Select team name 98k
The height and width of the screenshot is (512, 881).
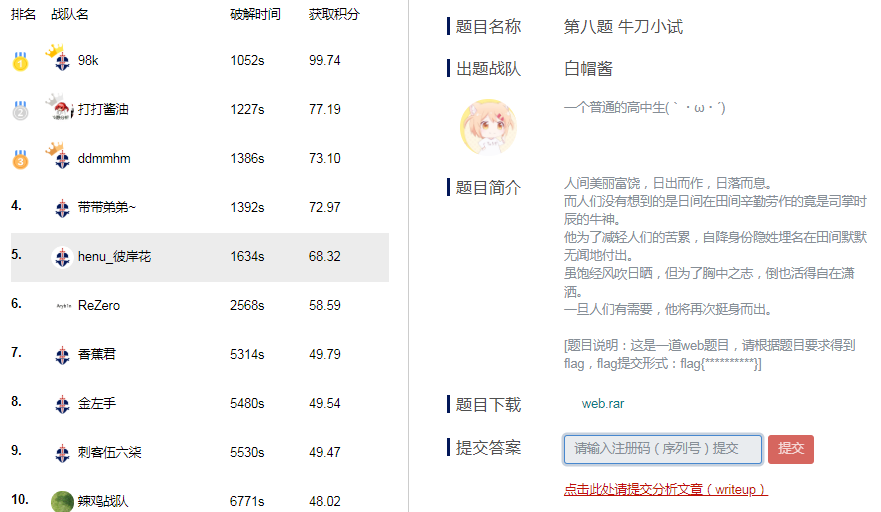(x=88, y=61)
